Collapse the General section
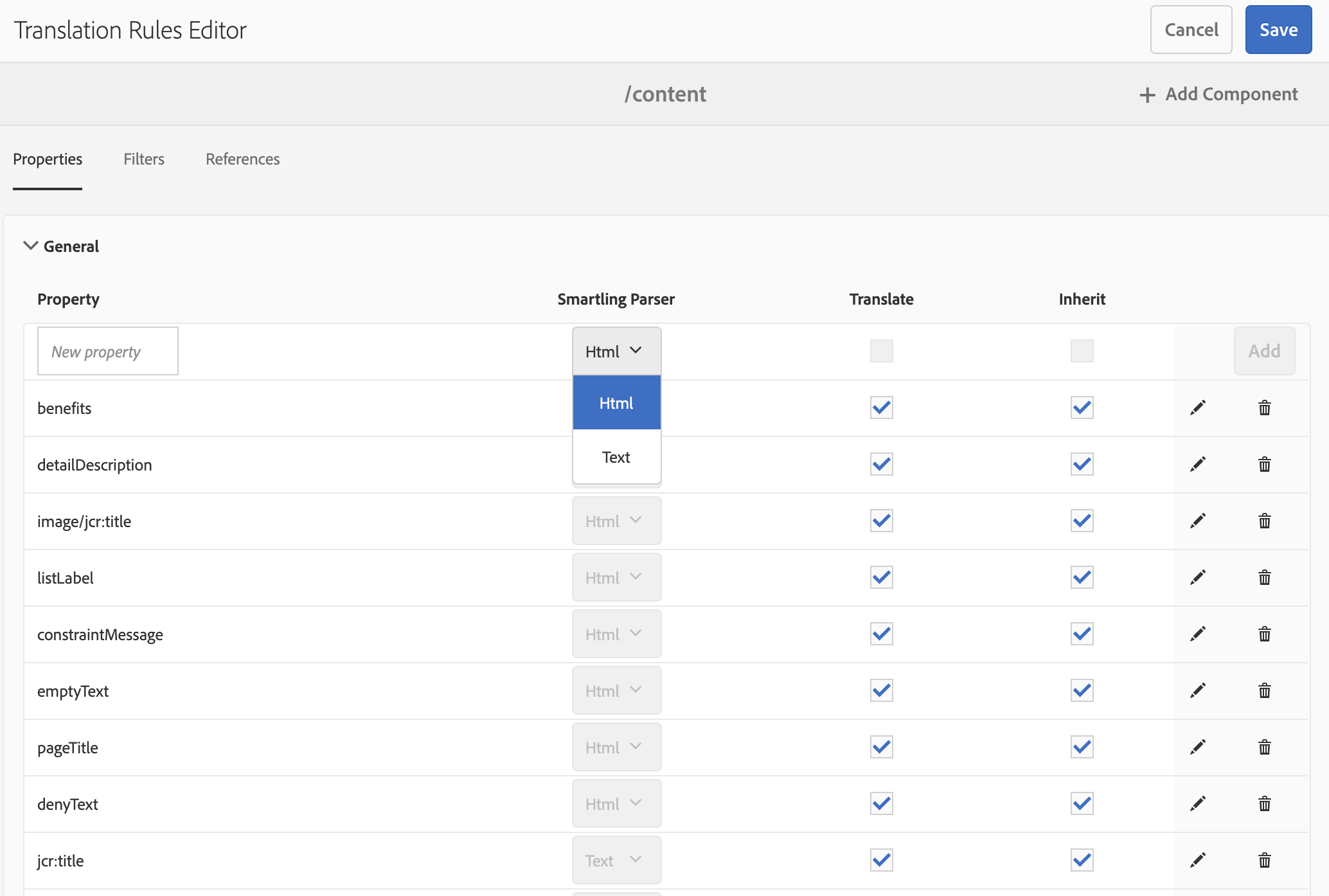The image size is (1329, 896). (30, 246)
